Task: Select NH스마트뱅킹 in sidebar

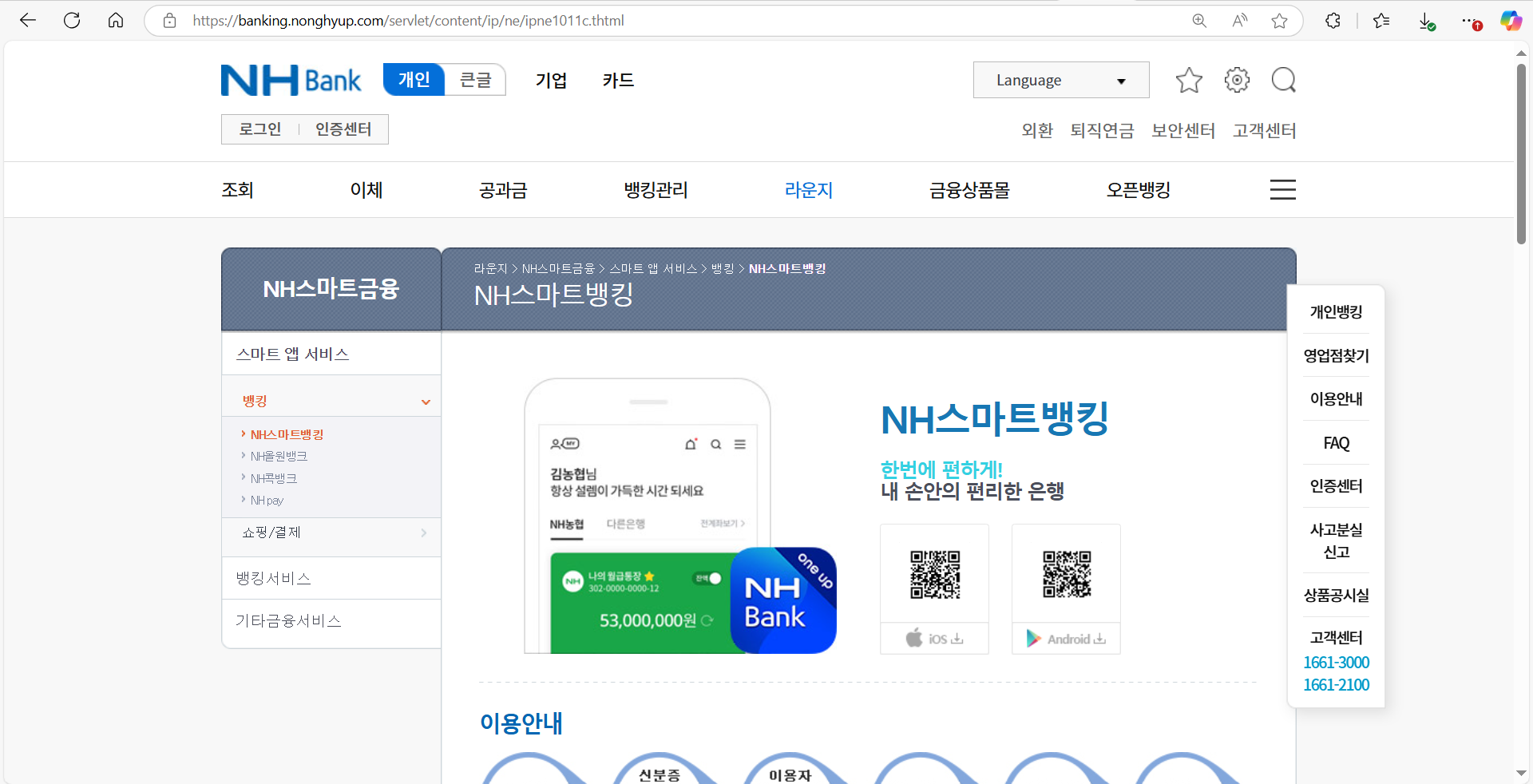Action: pos(287,434)
